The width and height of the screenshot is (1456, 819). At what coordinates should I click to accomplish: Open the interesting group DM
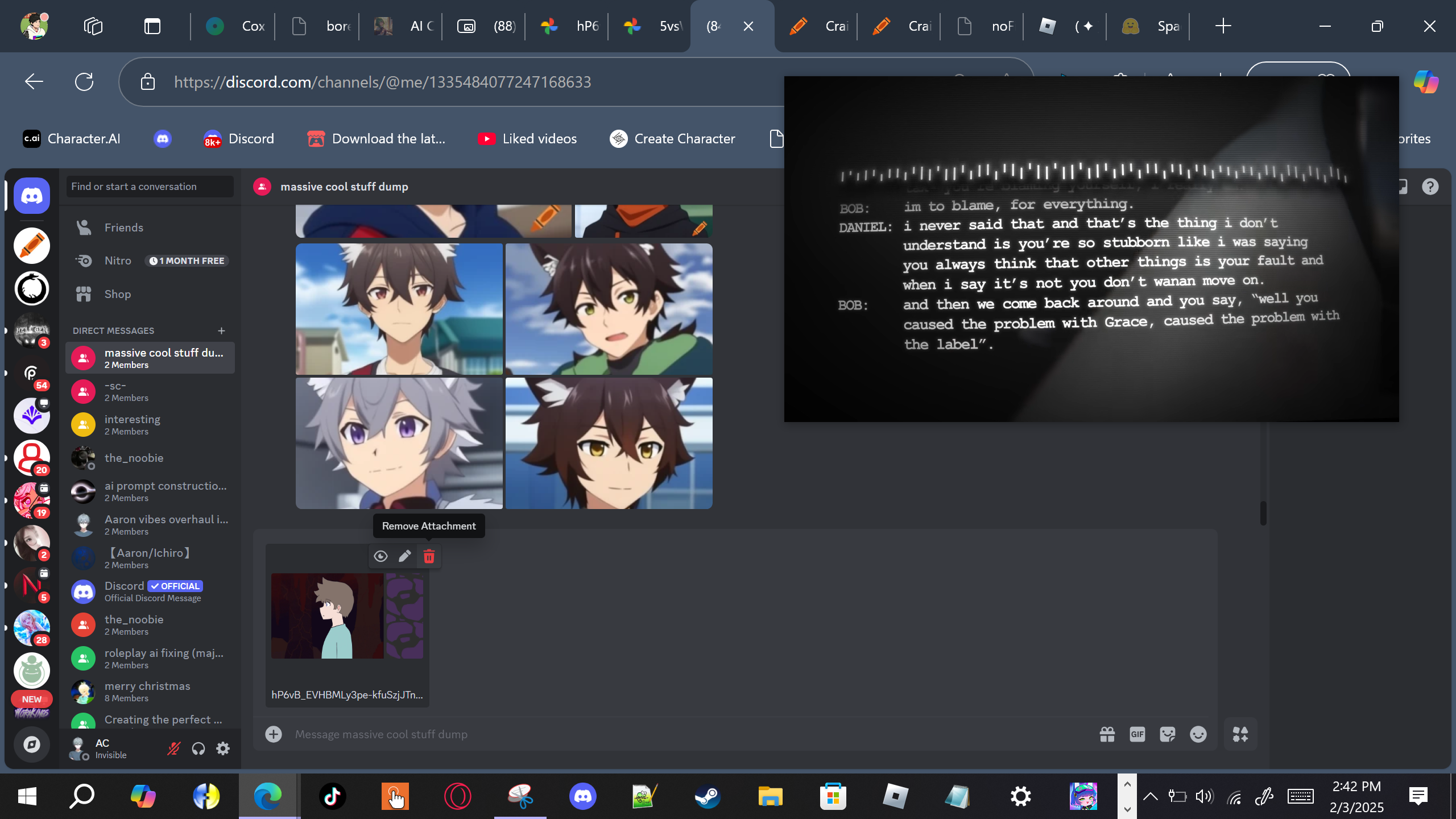coord(150,425)
